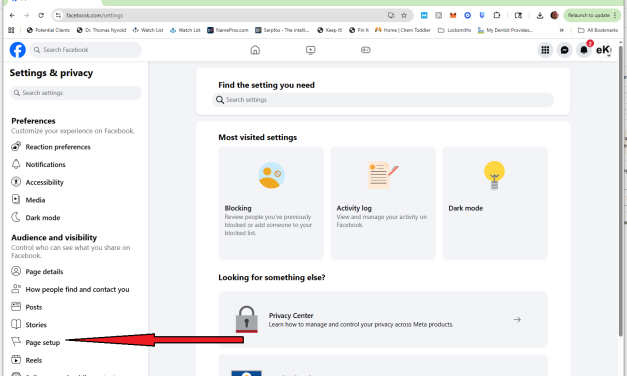This screenshot has width=627, height=376.
Task: Open the Chrome extensions puzzle icon
Action: click(x=497, y=15)
